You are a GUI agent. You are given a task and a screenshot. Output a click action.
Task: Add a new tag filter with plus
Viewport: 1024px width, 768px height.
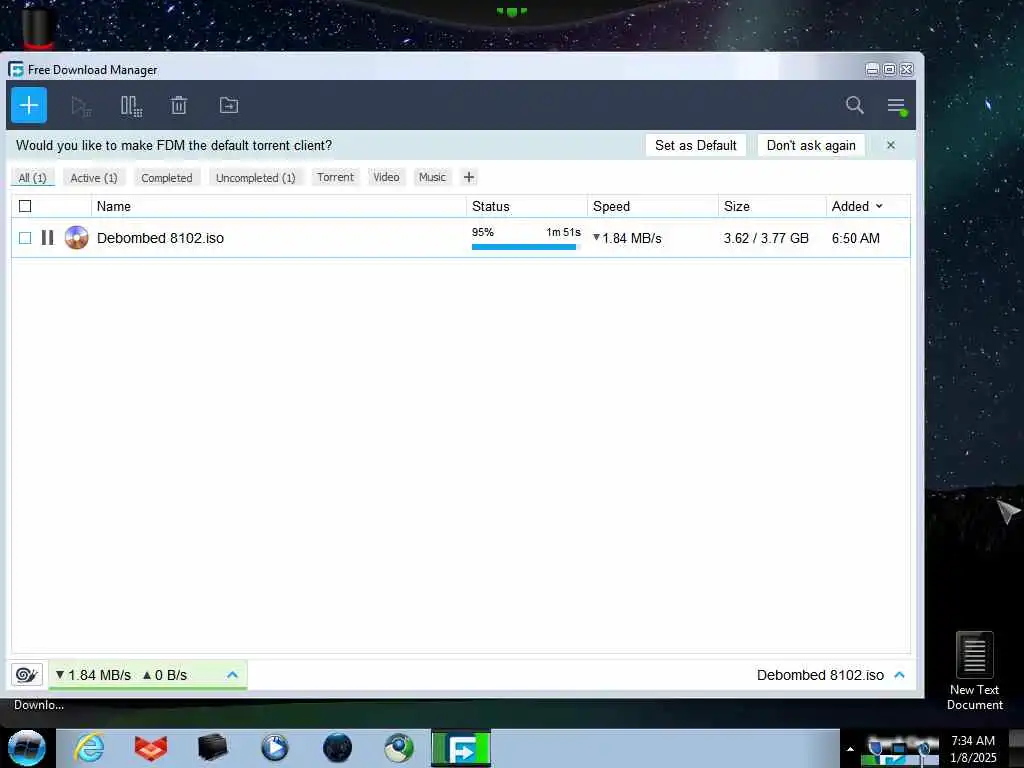469,177
